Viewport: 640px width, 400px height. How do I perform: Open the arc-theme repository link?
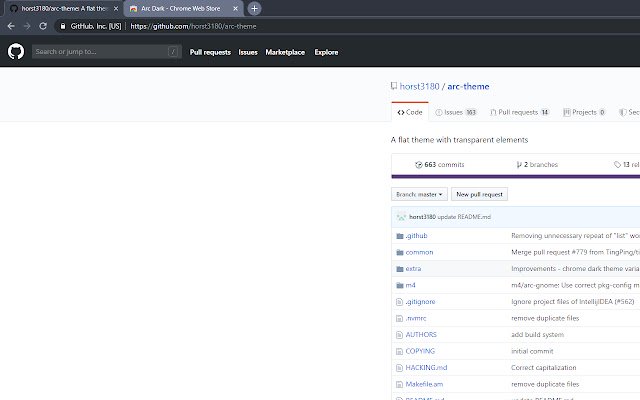tap(468, 87)
